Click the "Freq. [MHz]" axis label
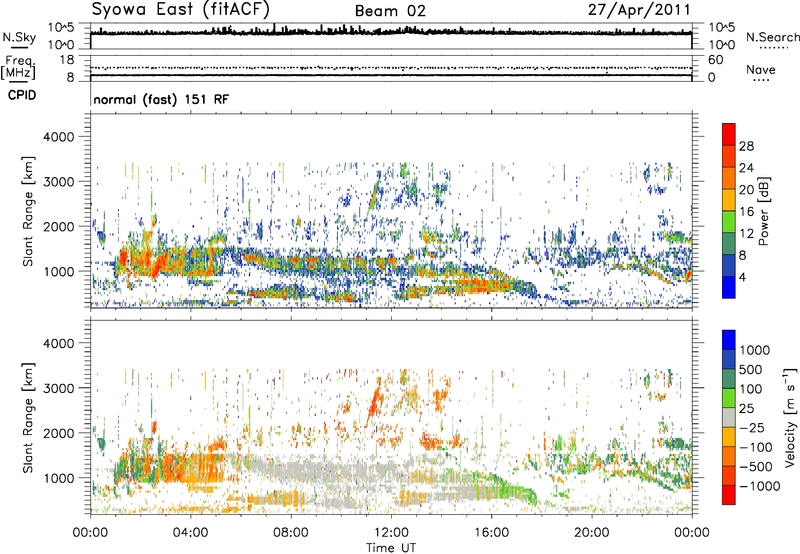The width and height of the screenshot is (800, 554). (19, 68)
